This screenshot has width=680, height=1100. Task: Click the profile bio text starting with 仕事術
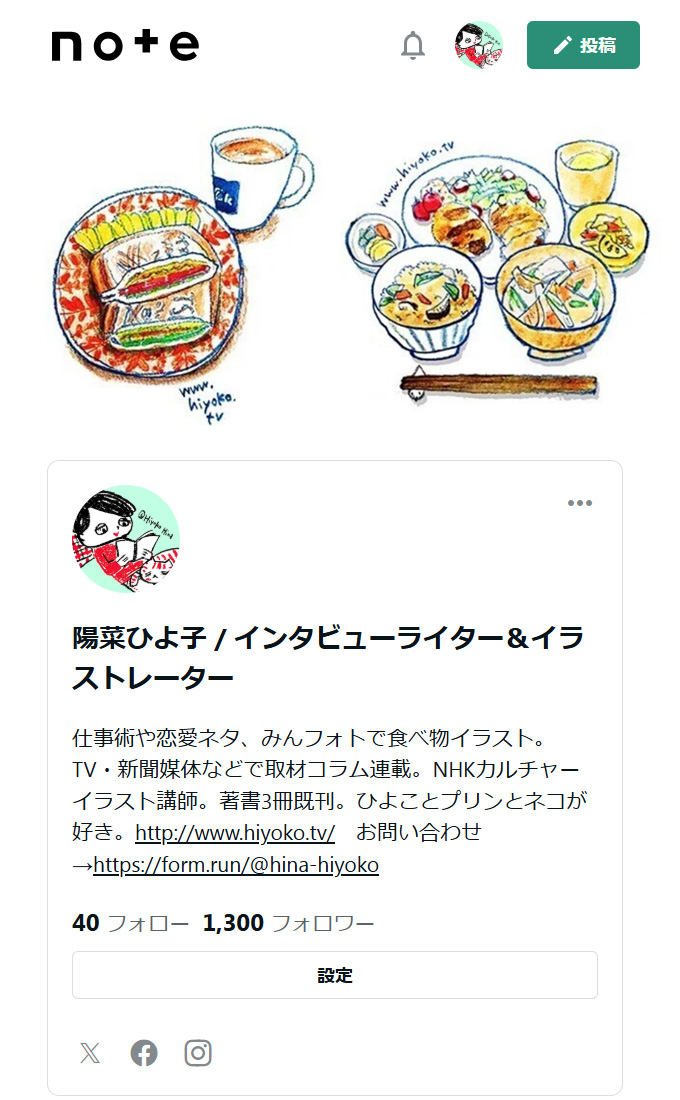point(330,801)
